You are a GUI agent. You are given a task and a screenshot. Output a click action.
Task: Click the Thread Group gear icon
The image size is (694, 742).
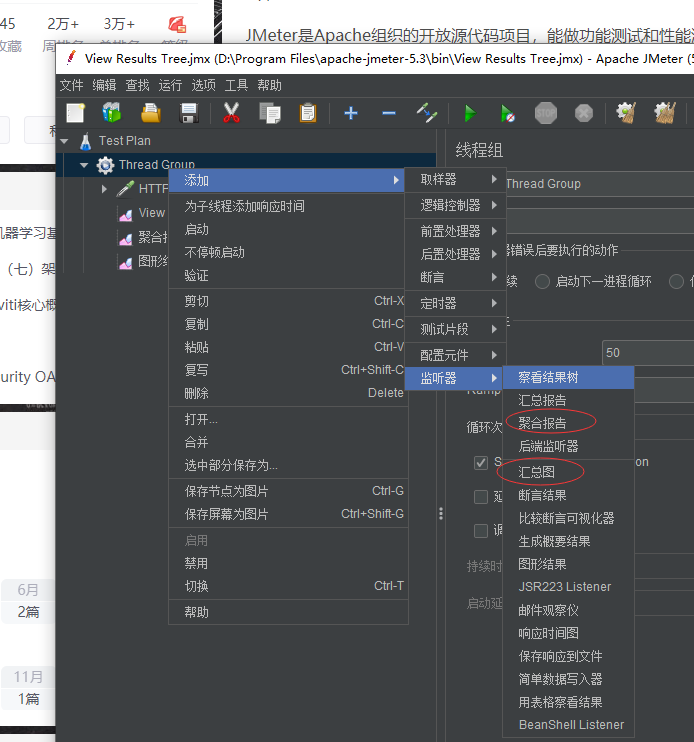105,165
